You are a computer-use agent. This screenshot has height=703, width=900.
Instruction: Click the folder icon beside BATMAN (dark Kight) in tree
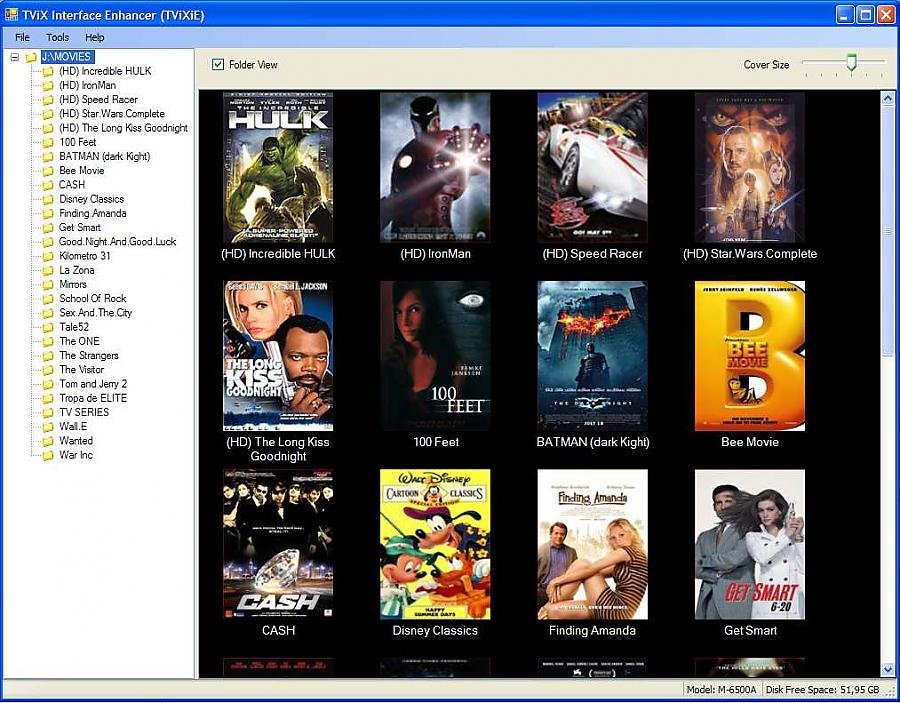(x=48, y=157)
